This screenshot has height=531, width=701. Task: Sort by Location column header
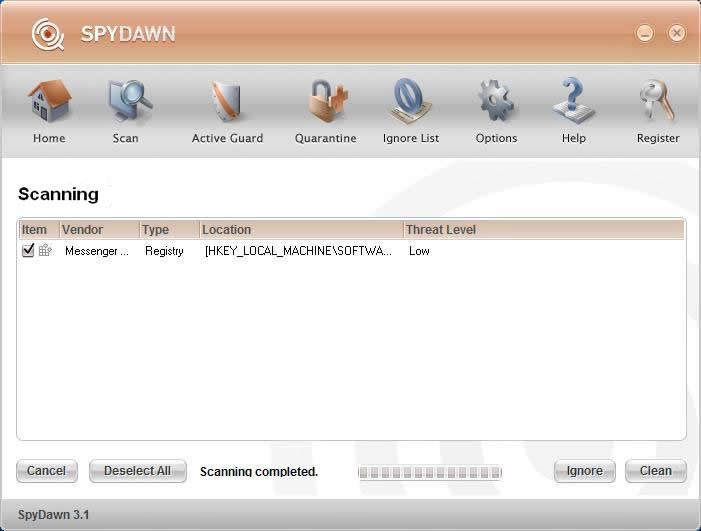(x=301, y=230)
